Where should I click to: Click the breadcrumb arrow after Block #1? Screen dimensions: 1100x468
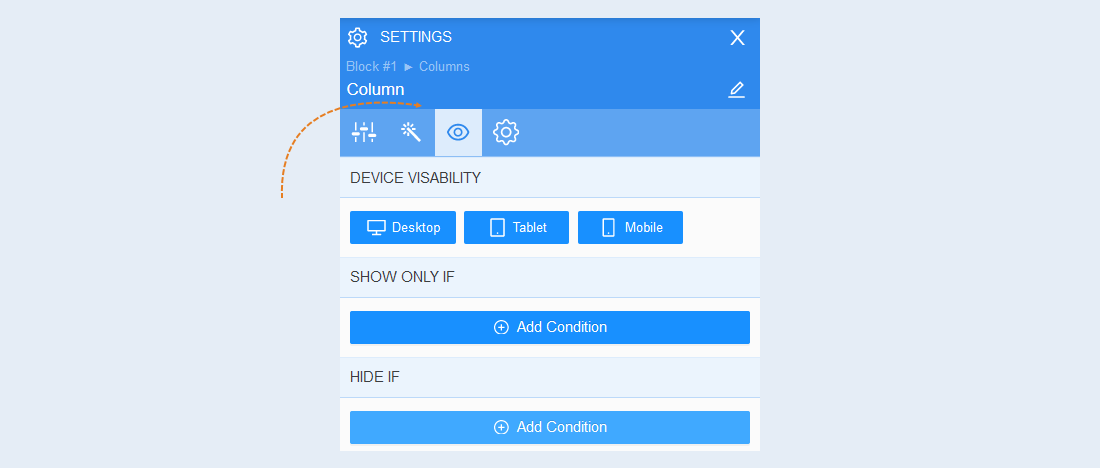click(x=408, y=67)
